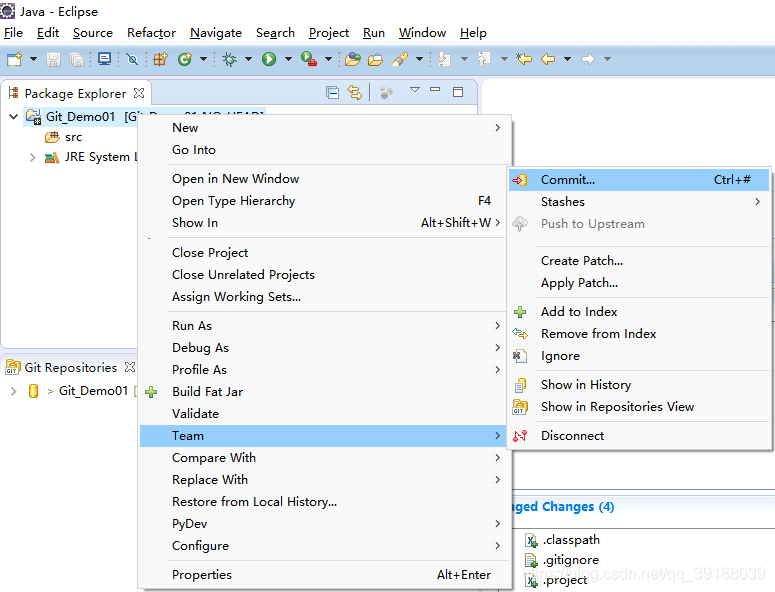
Task: Open the Source menu
Action: pos(93,33)
